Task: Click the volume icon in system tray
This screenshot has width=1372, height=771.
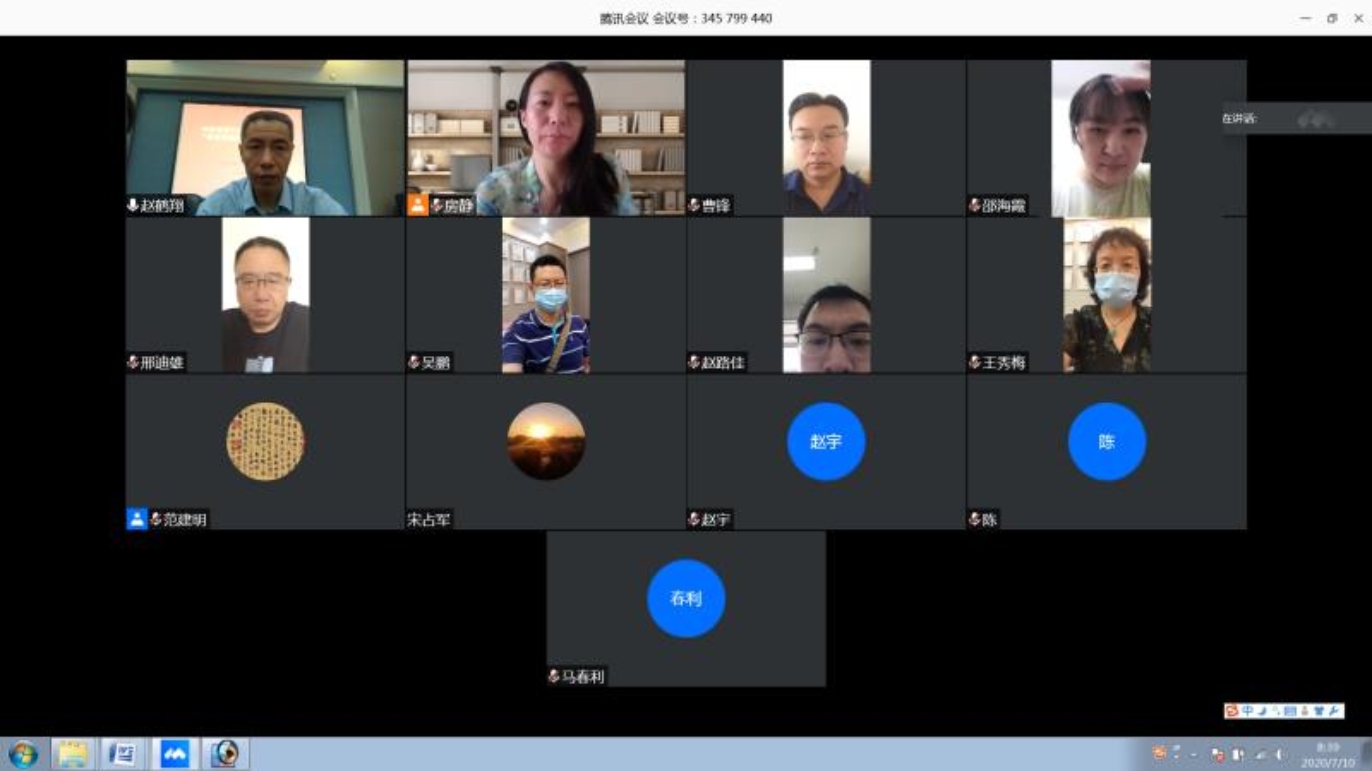Action: 1279,755
